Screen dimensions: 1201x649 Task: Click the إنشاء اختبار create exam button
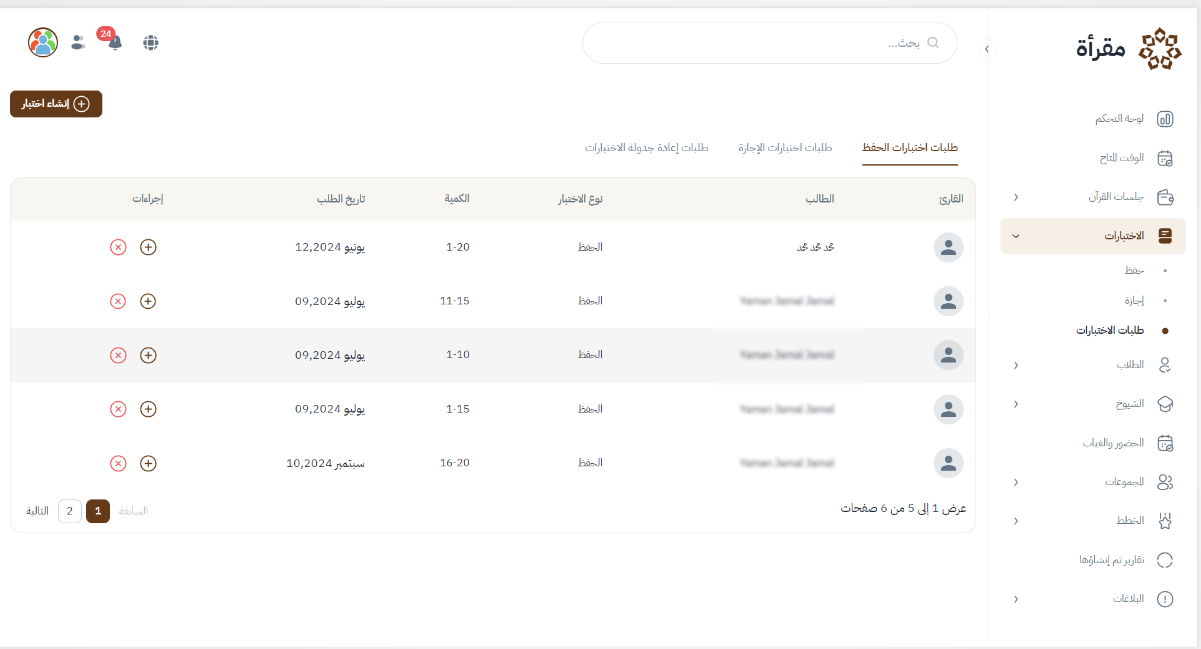[56, 104]
